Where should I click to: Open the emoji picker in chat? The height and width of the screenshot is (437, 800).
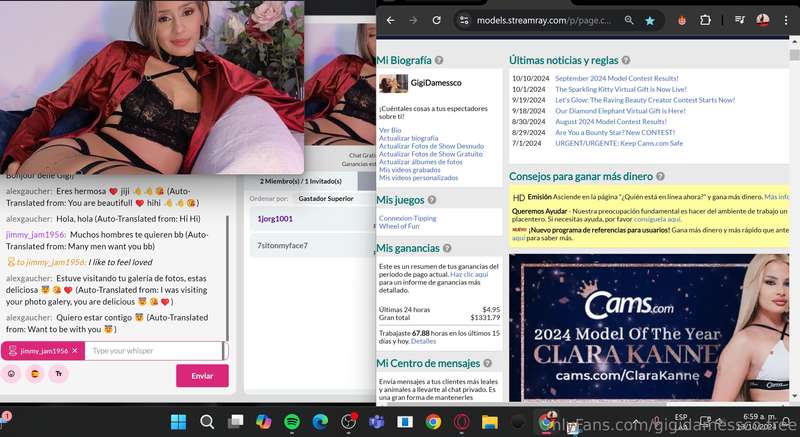pos(11,374)
